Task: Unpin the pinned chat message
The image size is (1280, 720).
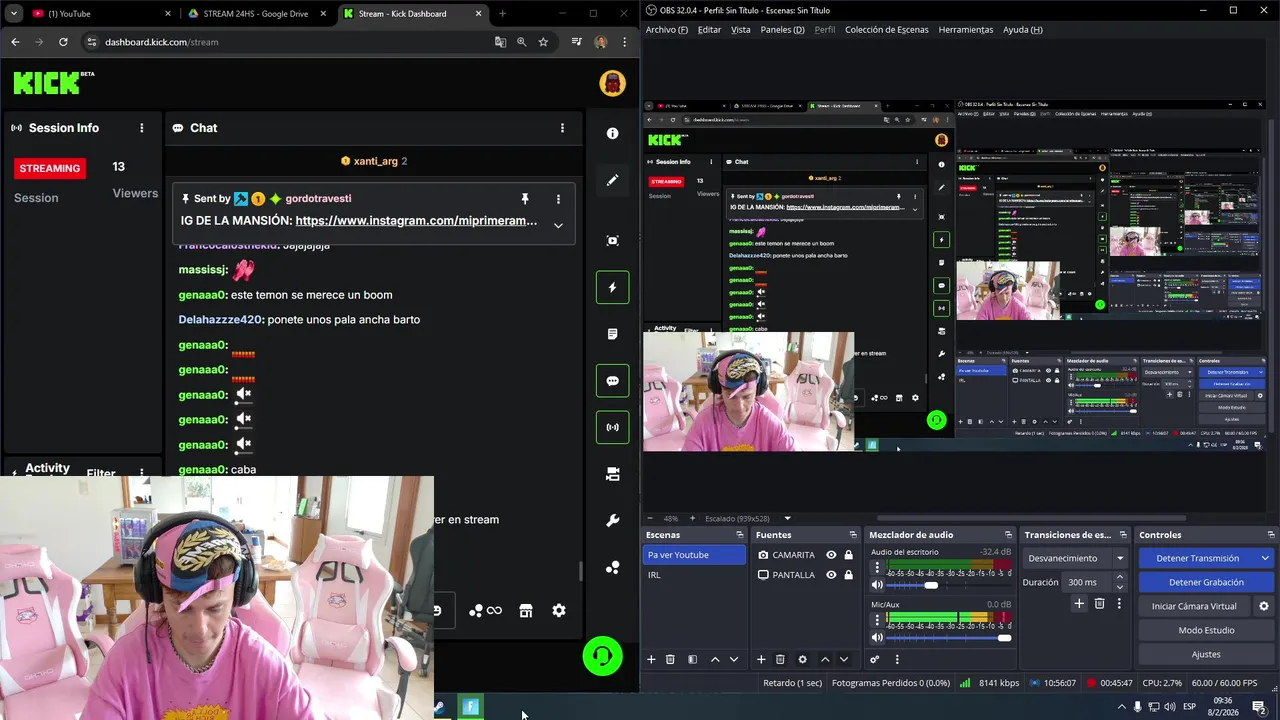Action: click(524, 199)
